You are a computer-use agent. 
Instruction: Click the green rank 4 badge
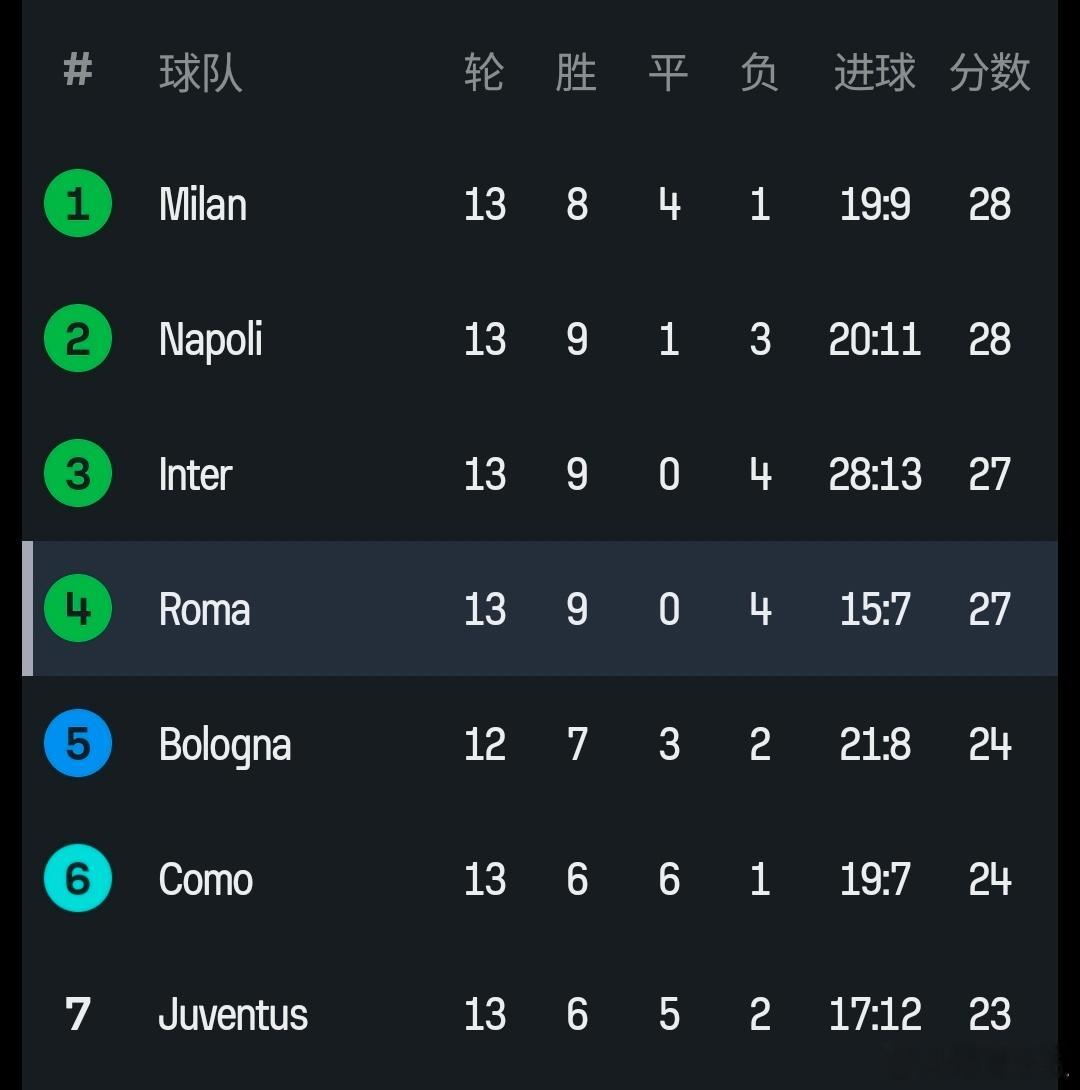click(x=78, y=608)
